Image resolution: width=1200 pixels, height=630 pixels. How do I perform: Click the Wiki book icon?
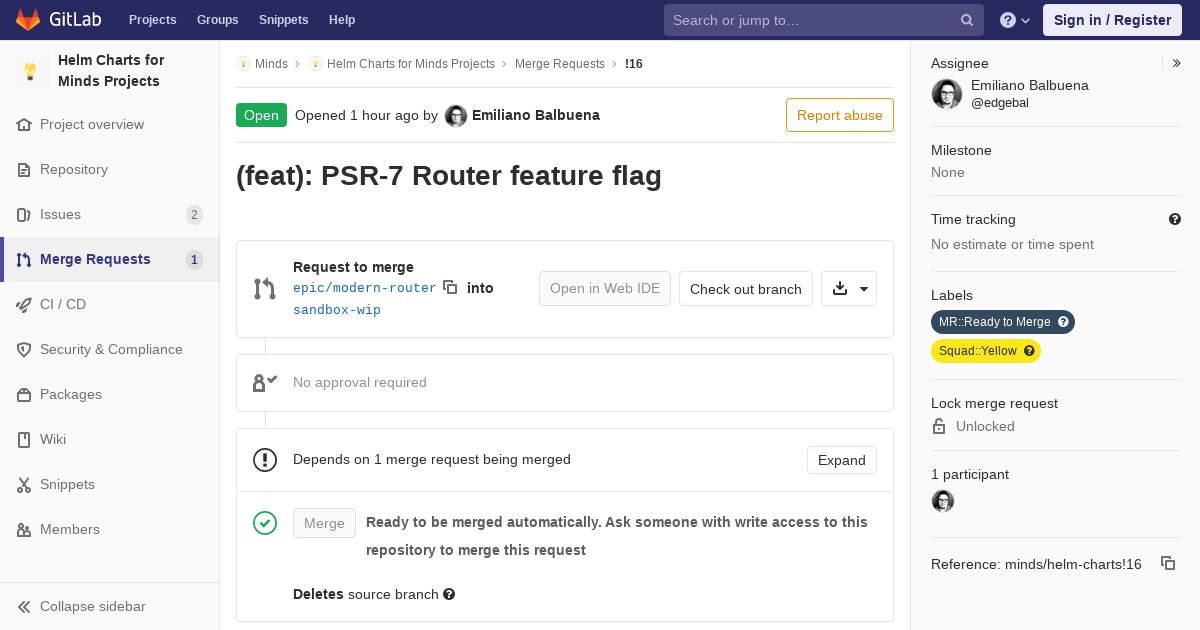pyautogui.click(x=24, y=440)
